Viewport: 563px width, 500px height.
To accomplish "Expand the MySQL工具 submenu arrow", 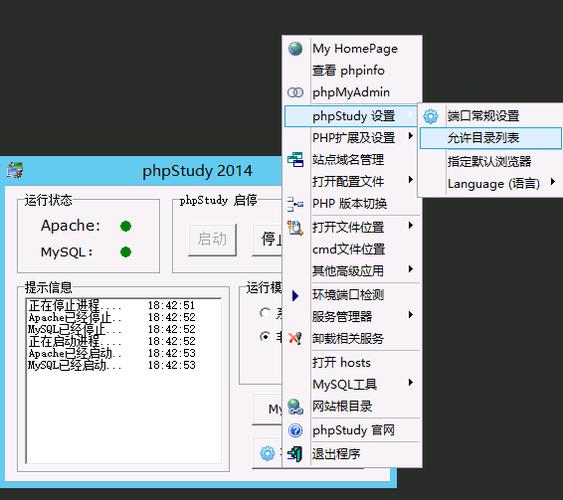I will (x=410, y=383).
